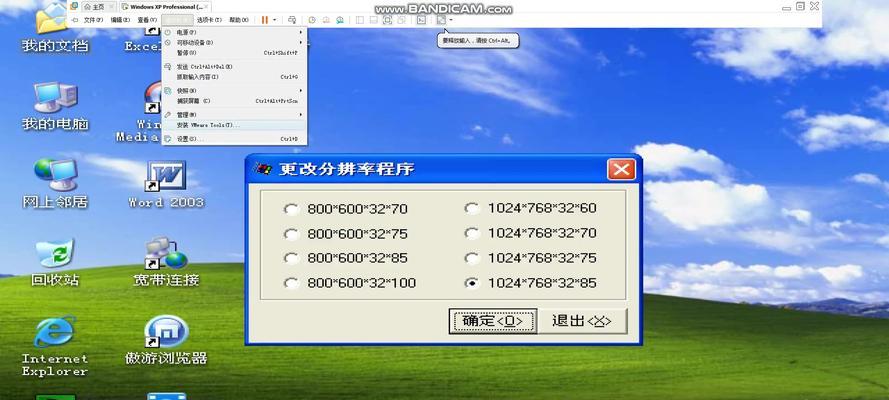Click the show library sidebar toolbar icon
The height and width of the screenshot is (400, 889).
click(359, 20)
